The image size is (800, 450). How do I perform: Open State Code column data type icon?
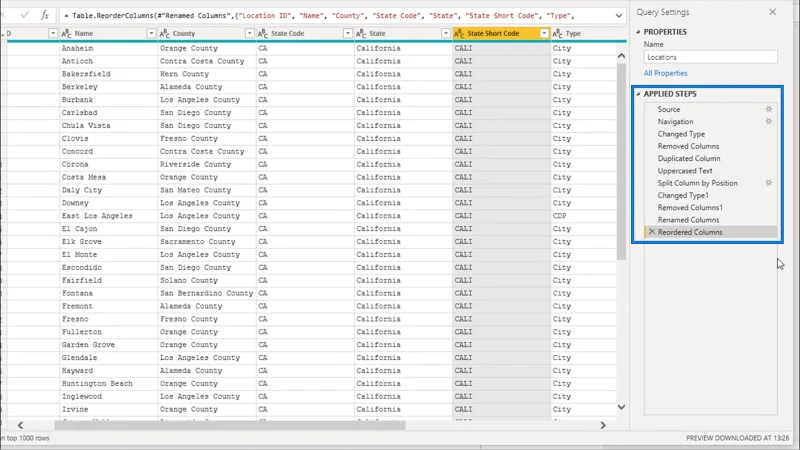click(x=263, y=33)
